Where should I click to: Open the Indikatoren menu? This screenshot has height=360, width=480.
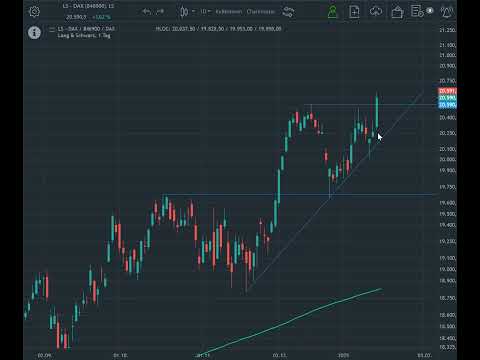click(x=229, y=12)
